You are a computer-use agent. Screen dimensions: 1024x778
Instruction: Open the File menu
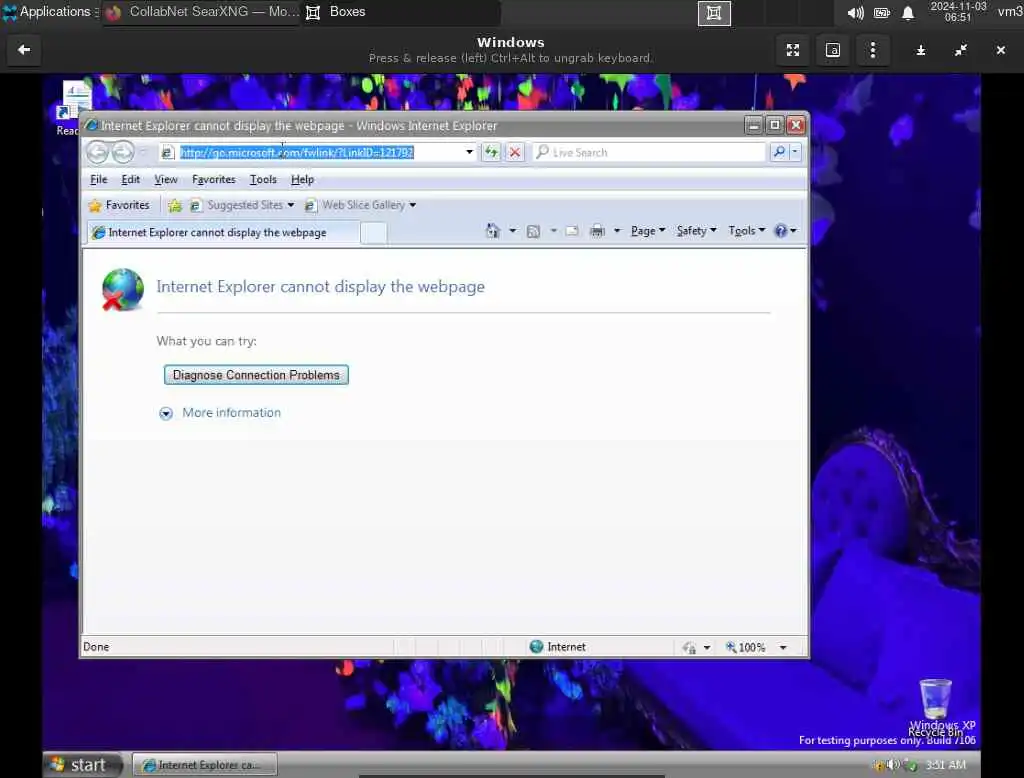pyautogui.click(x=99, y=180)
